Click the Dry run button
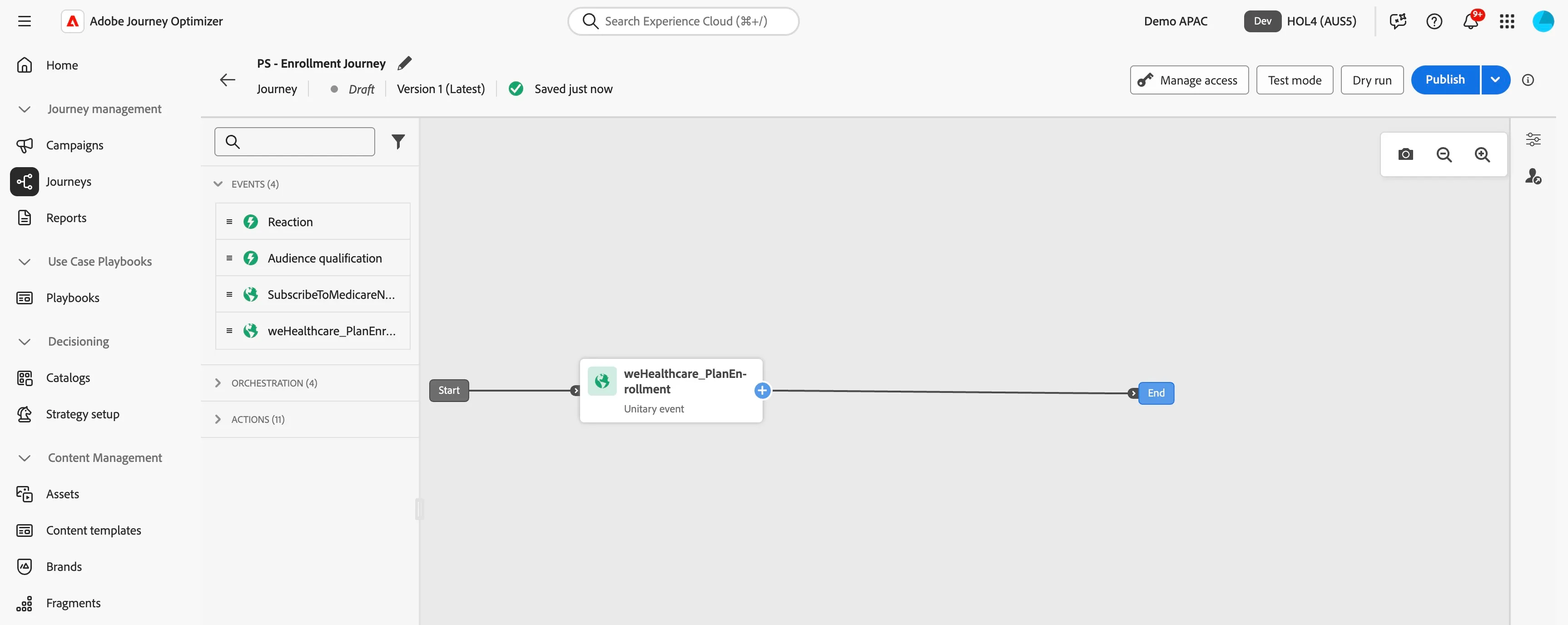The image size is (1568, 625). [1371, 80]
